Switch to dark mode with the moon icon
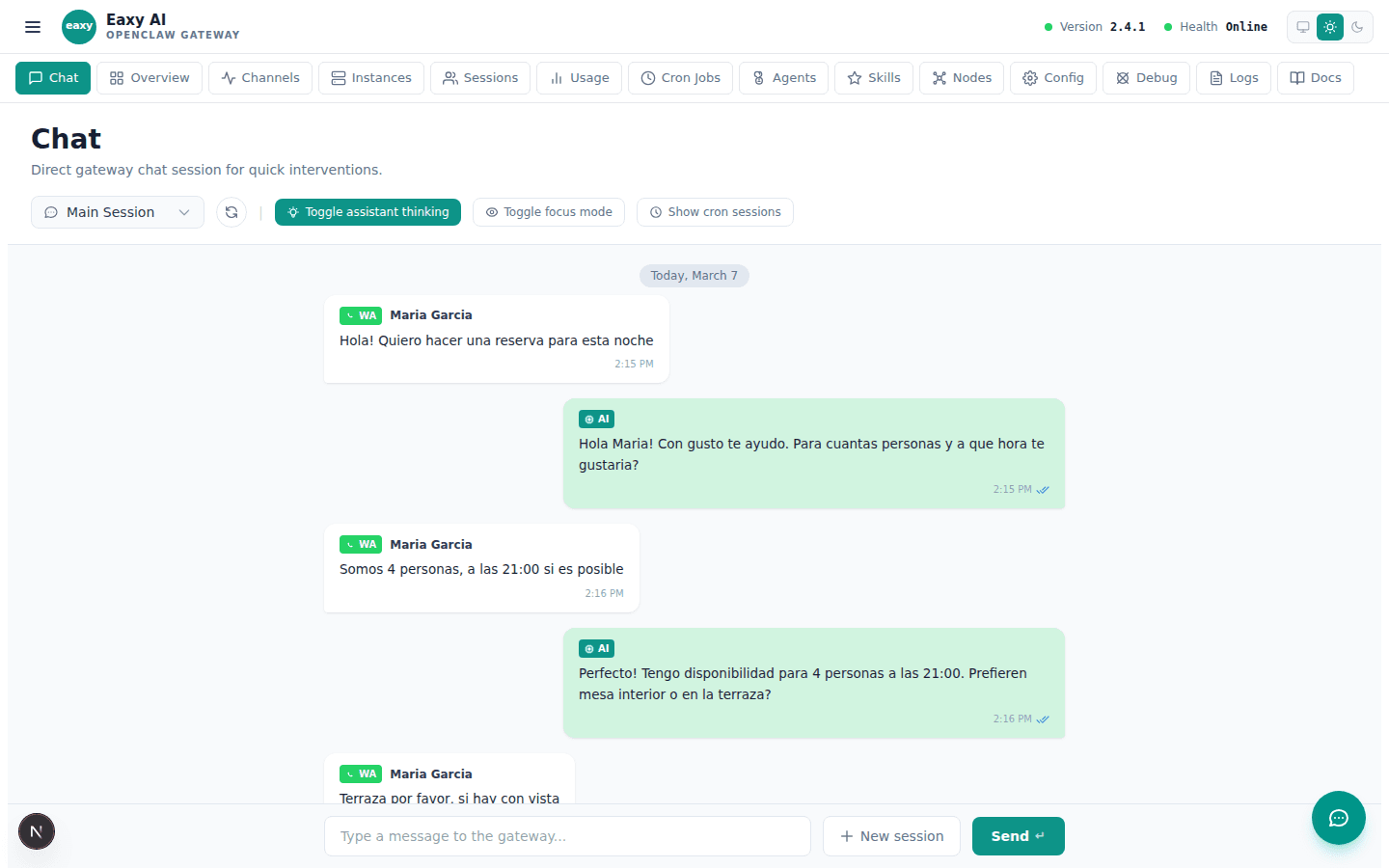This screenshot has width=1389, height=868. (1358, 26)
